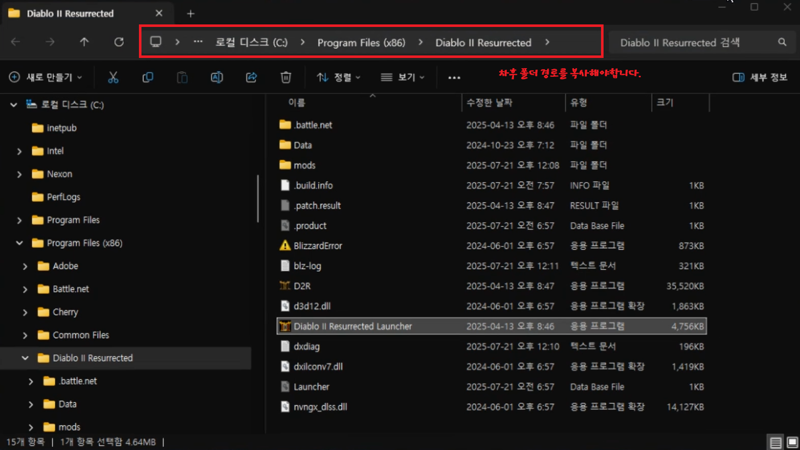Toggle the 세부 정보 details pane
The image size is (800, 450).
click(760, 78)
